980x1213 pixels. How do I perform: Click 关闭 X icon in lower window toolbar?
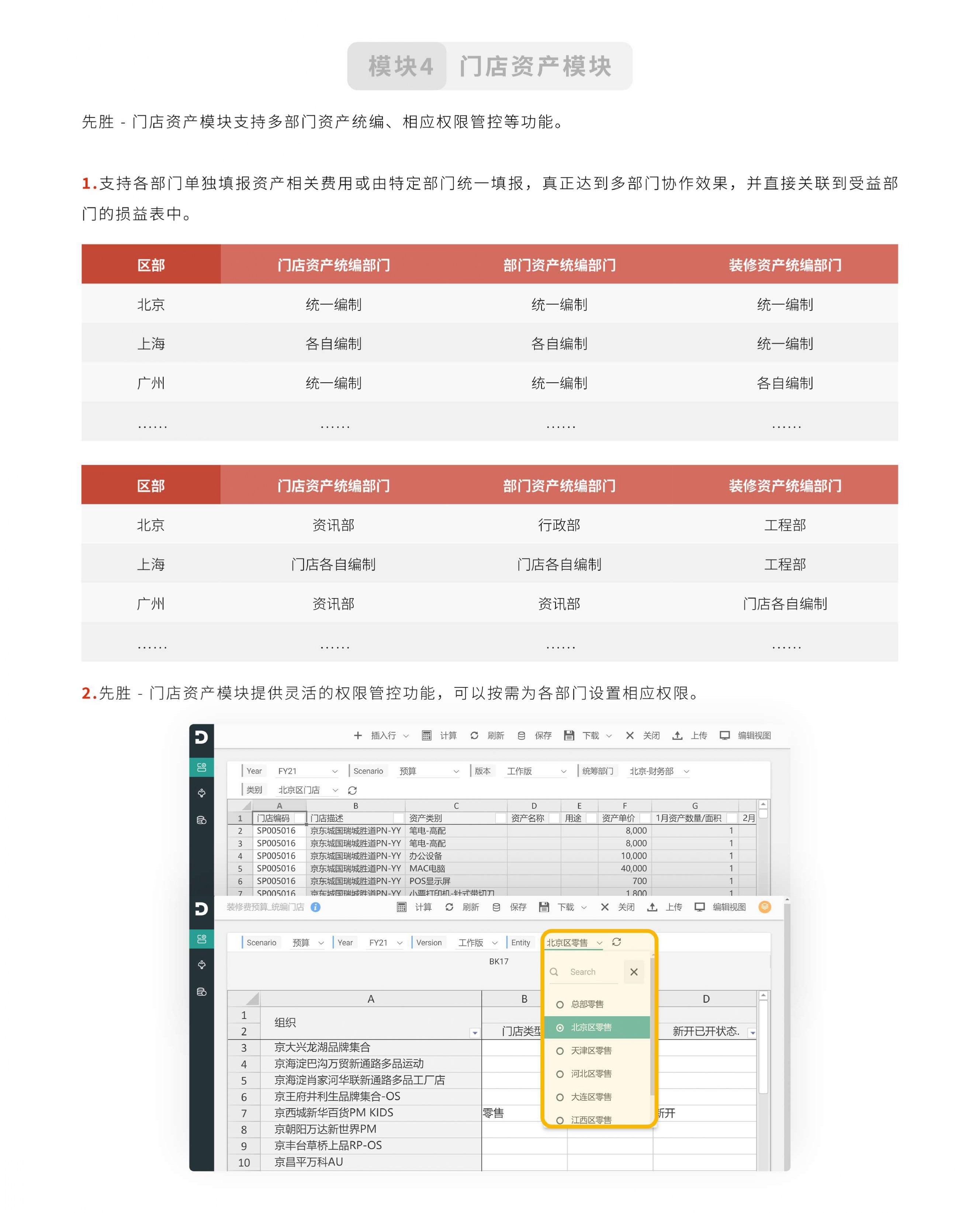(605, 907)
